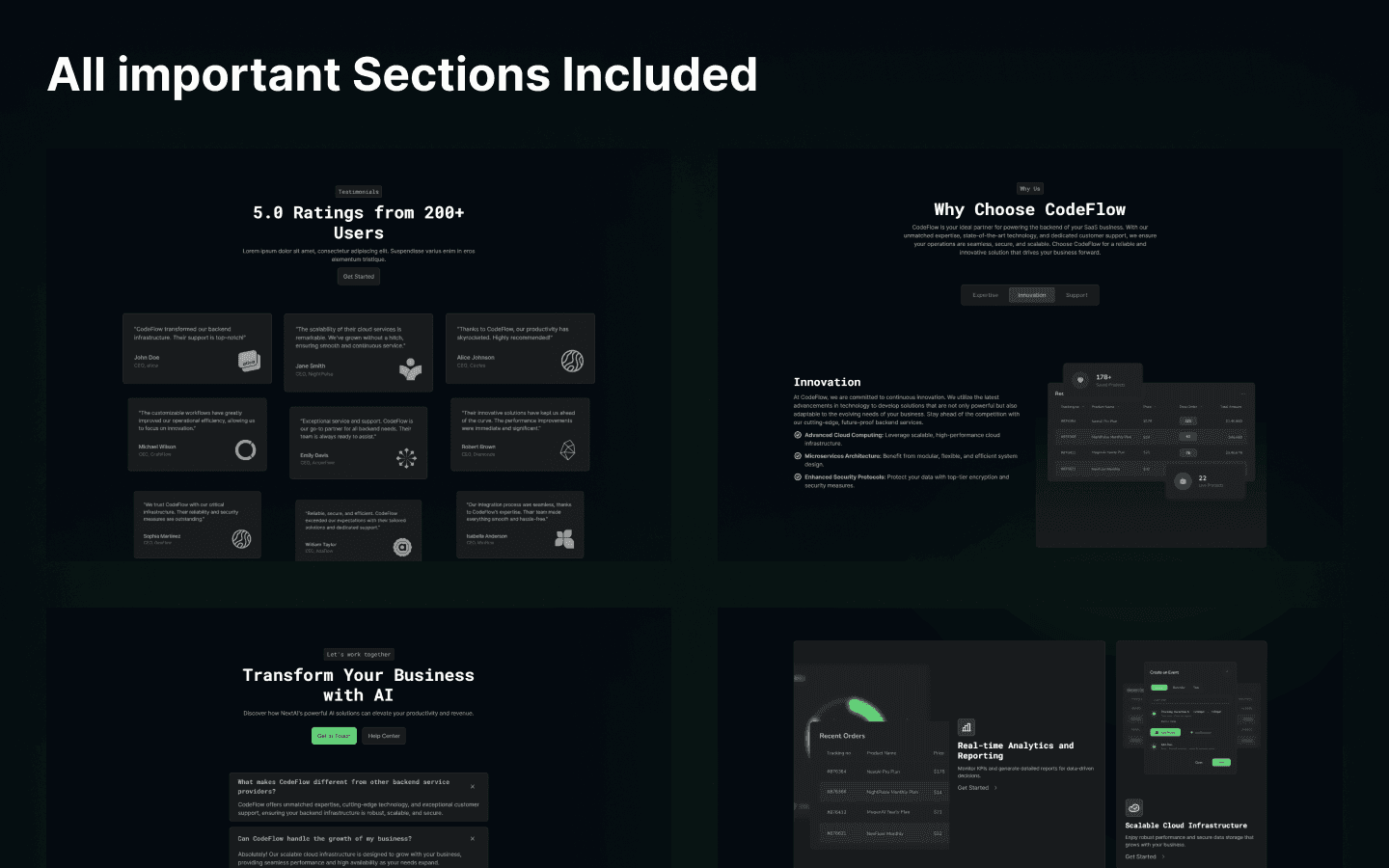Click the Testimonials badge label

359,192
